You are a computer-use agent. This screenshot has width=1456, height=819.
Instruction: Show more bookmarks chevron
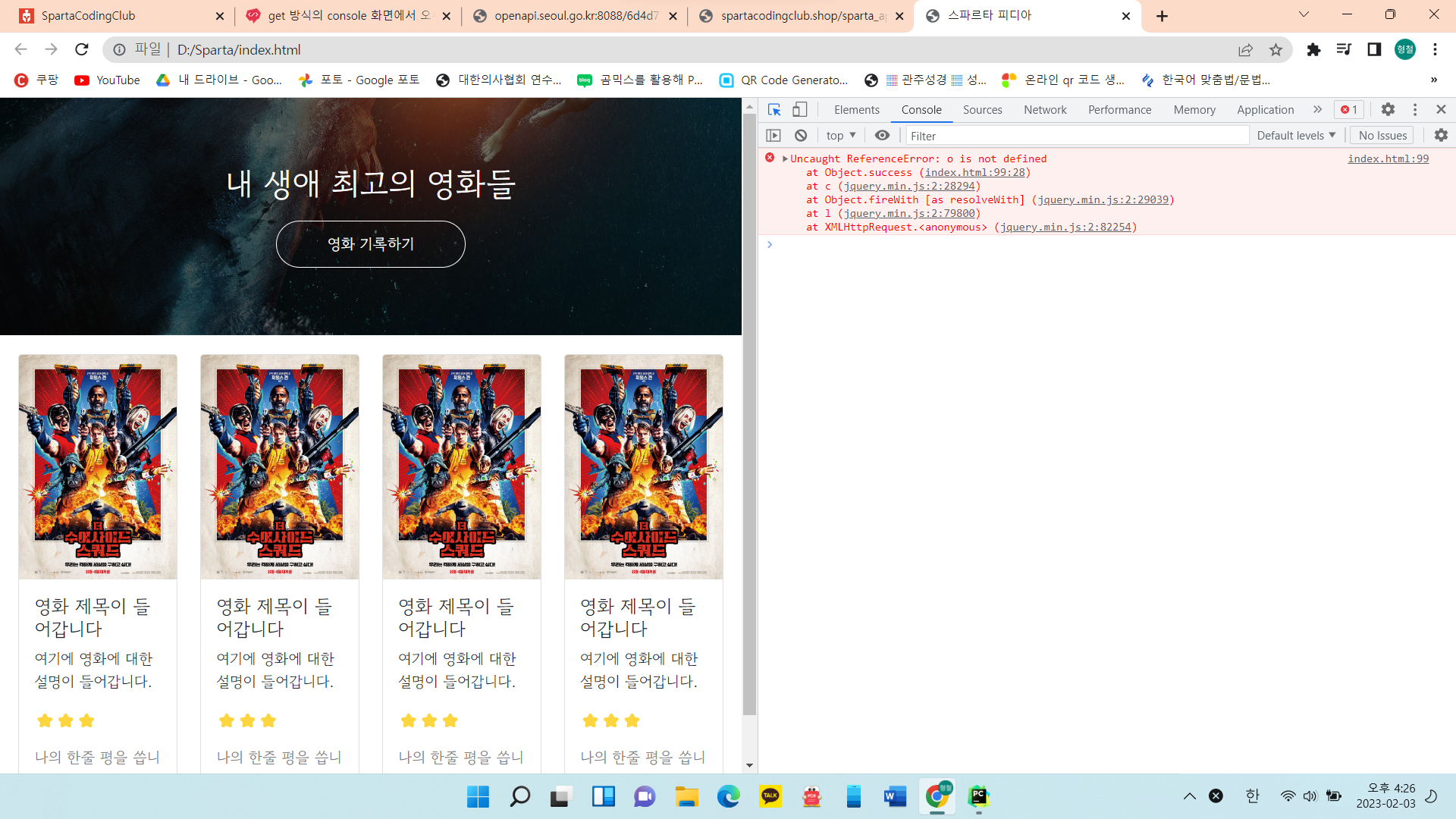1433,80
